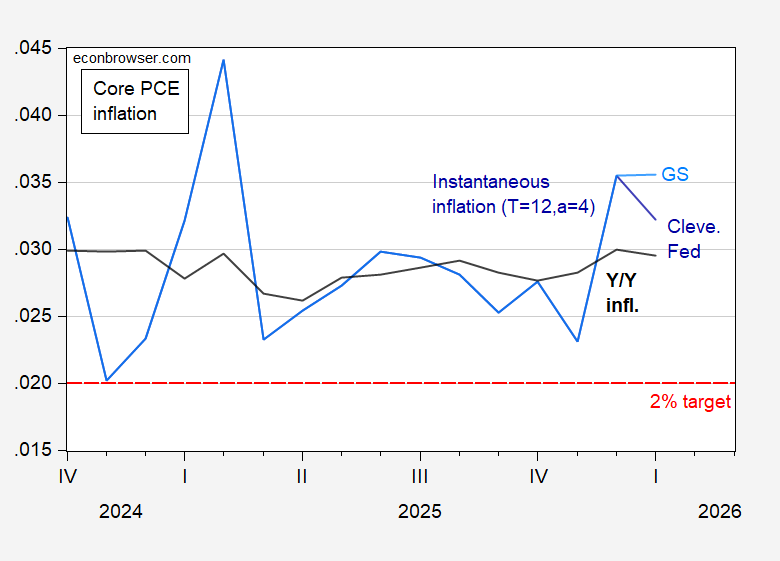Select the .040 y-axis tick label

coord(33,115)
